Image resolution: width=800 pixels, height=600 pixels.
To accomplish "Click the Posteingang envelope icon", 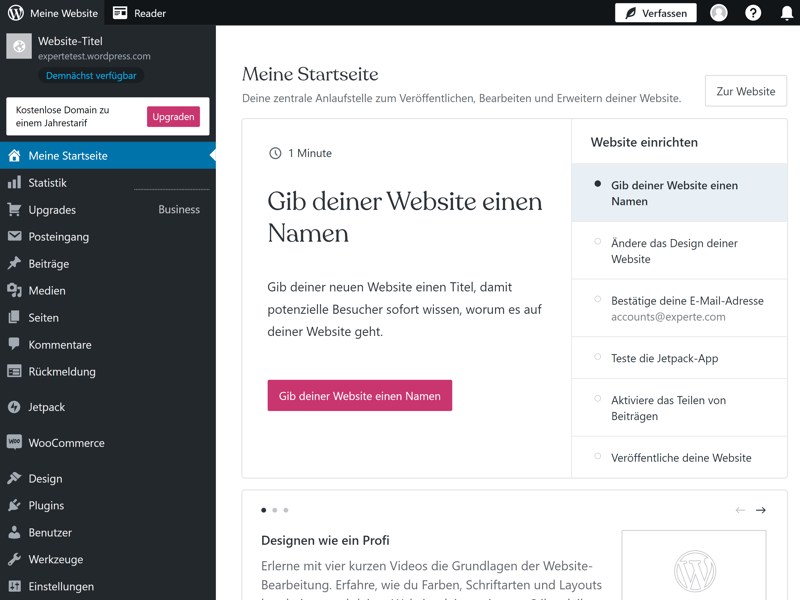I will (14, 236).
